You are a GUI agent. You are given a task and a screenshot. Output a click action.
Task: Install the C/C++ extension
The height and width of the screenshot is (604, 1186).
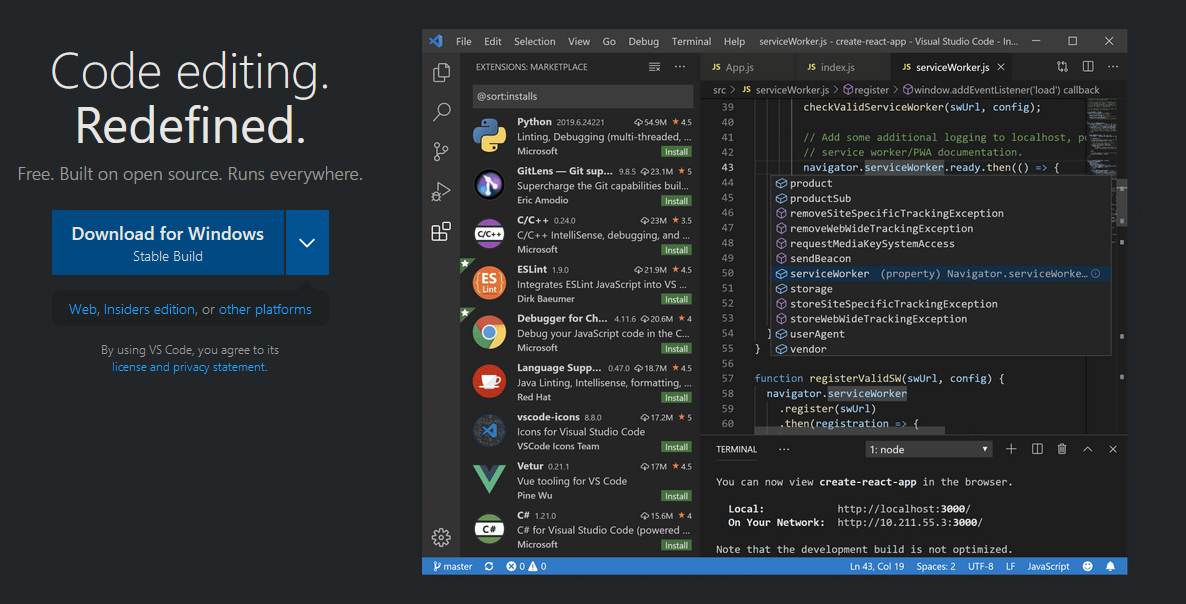(675, 250)
